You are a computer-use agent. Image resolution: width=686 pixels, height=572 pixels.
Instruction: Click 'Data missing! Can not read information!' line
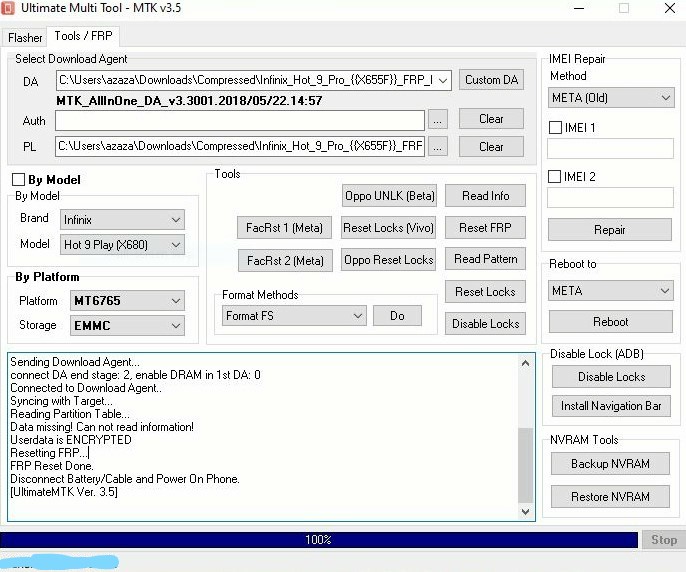pos(102,427)
